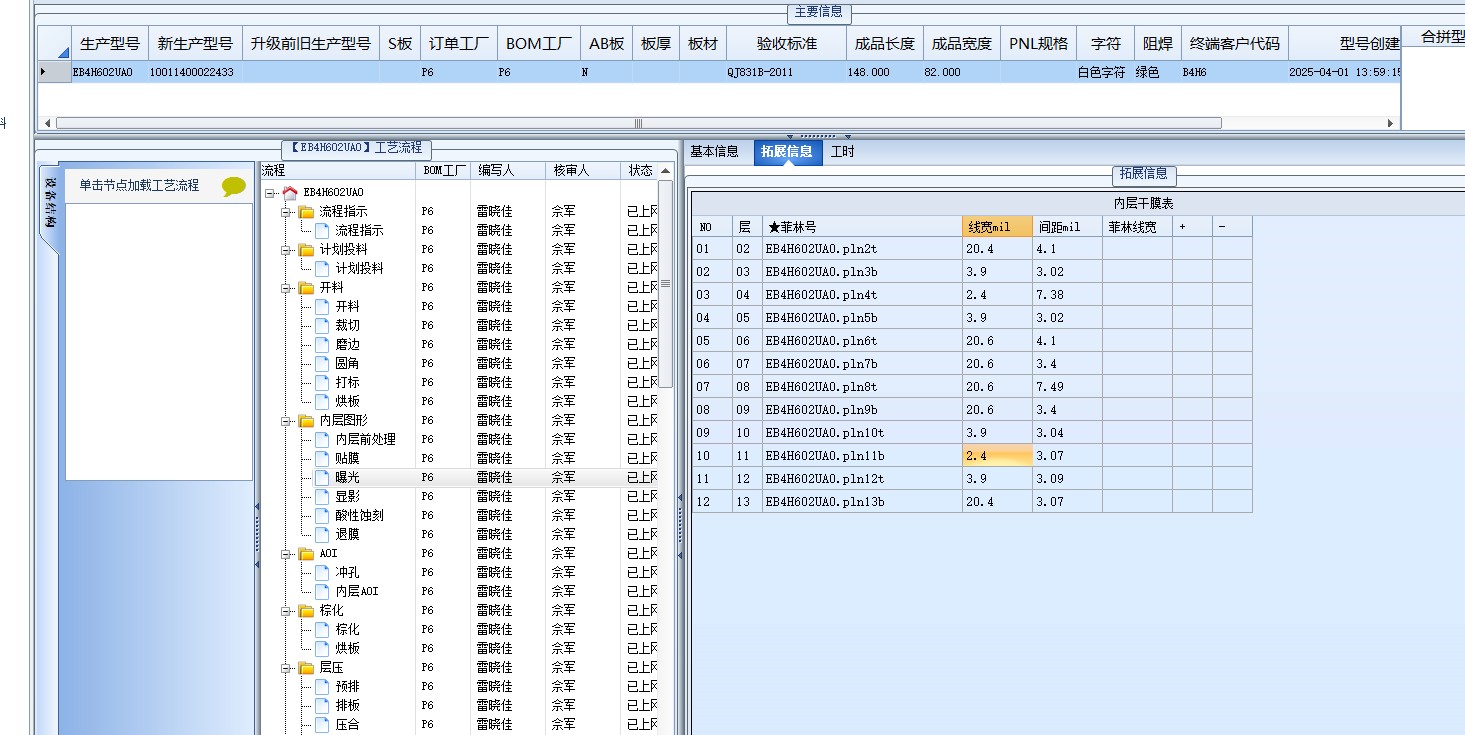Click the document icon beside 冲孔
1465x735 pixels.
click(322, 573)
